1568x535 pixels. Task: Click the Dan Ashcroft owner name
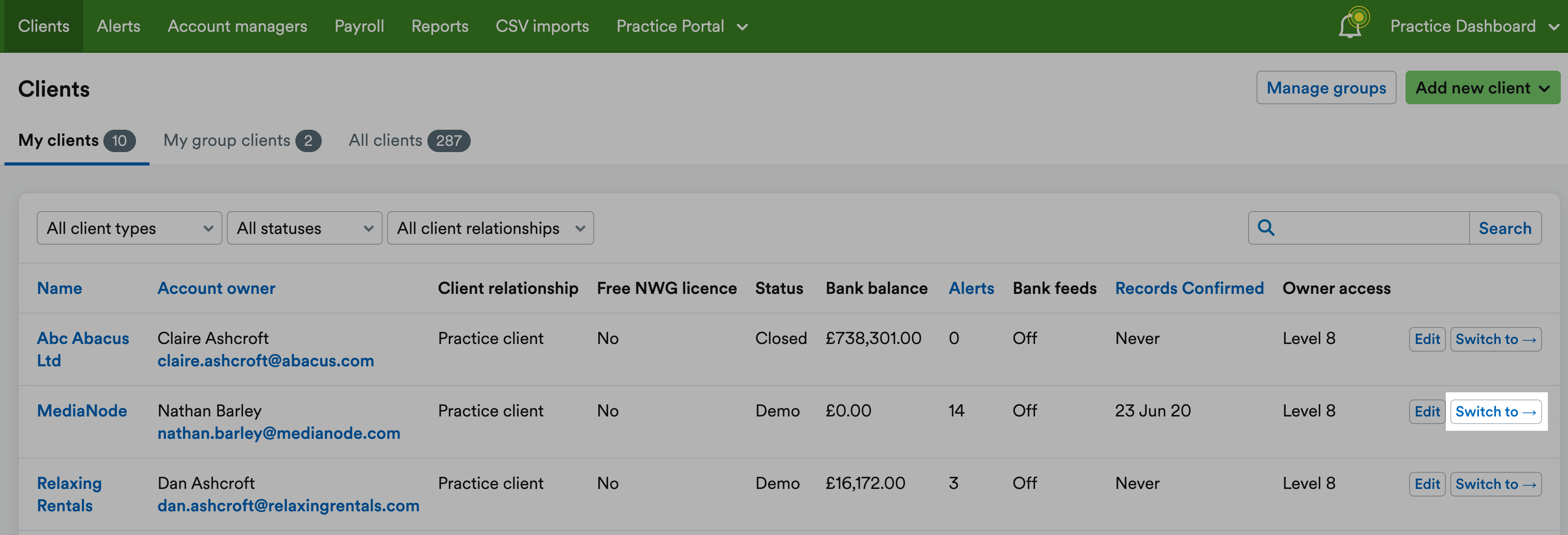pos(206,483)
